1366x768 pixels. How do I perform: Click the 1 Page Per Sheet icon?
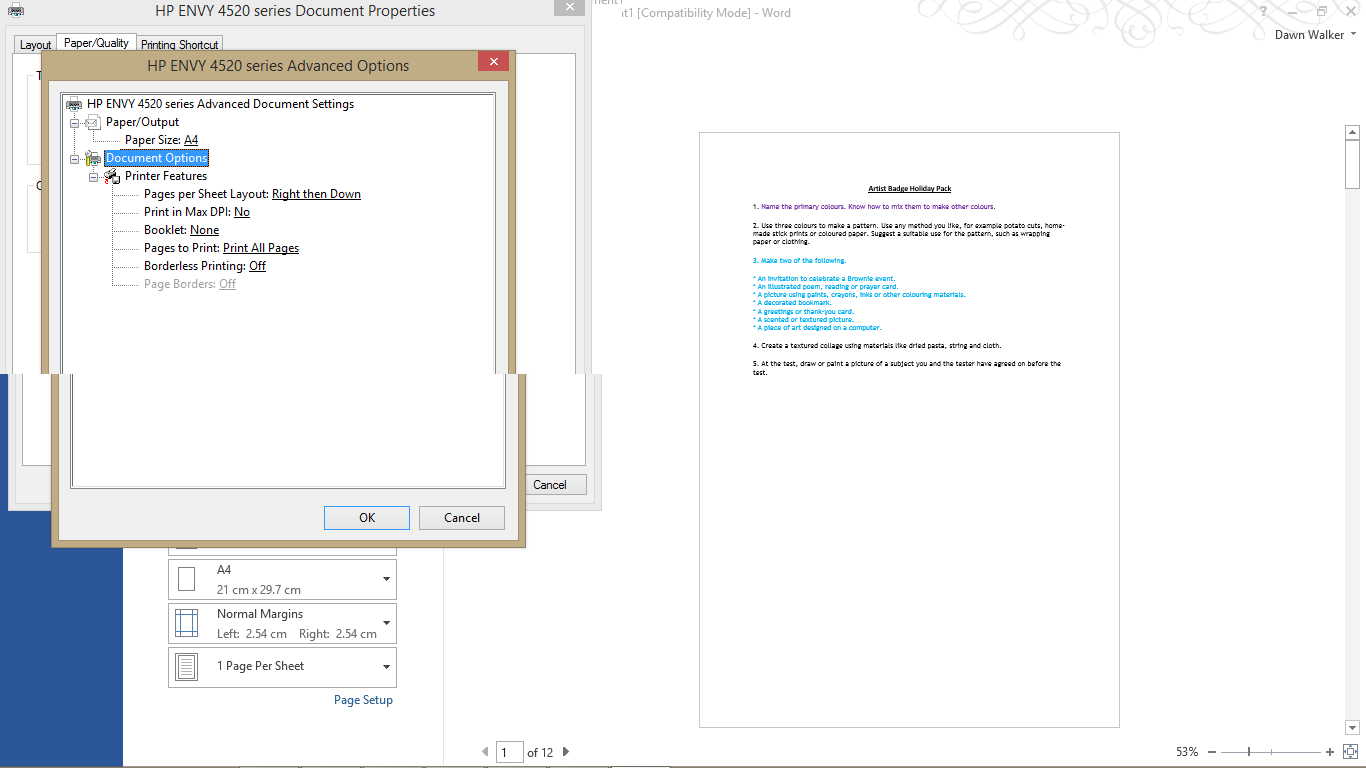(x=186, y=667)
